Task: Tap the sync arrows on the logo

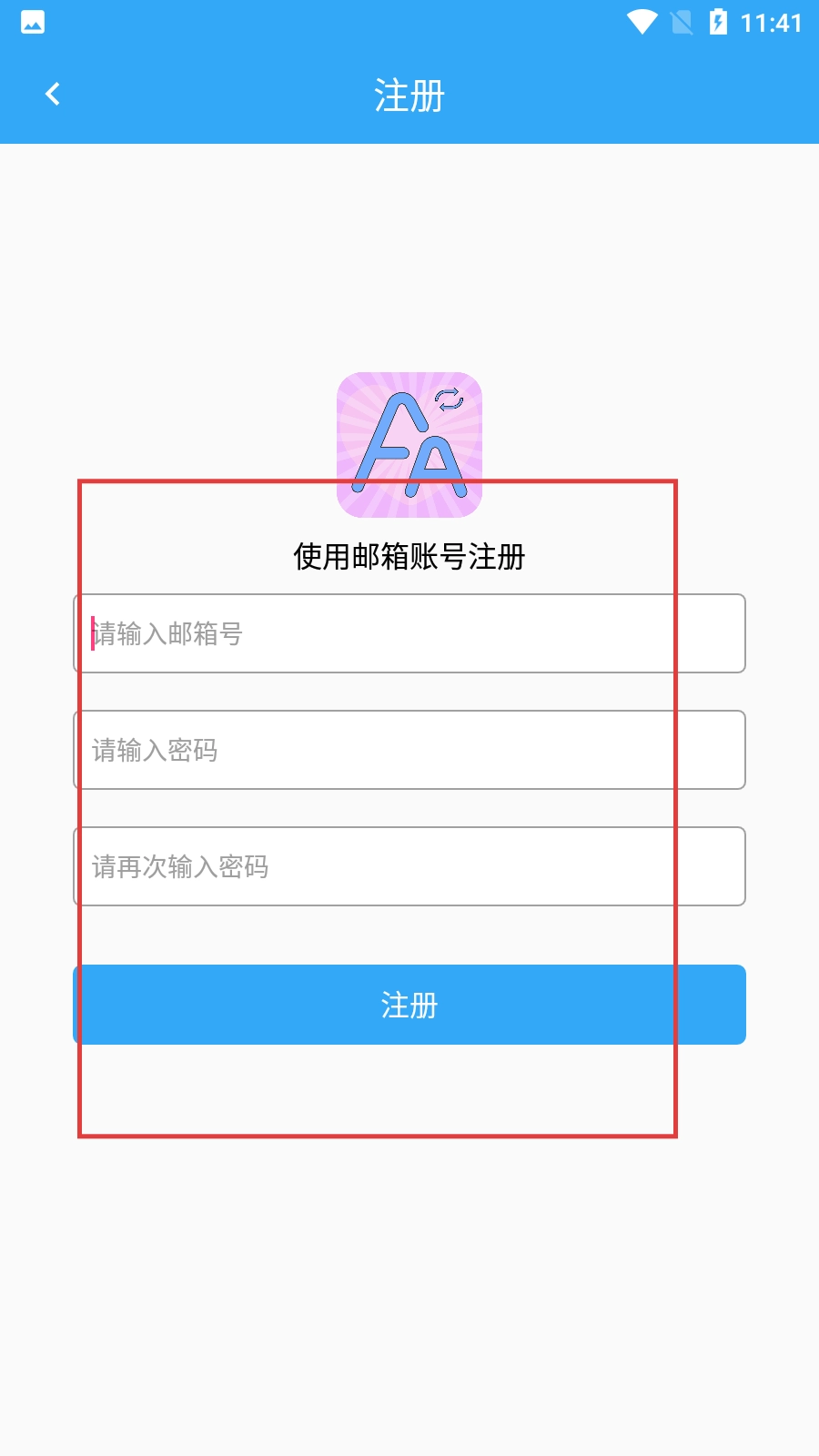Action: [x=449, y=399]
